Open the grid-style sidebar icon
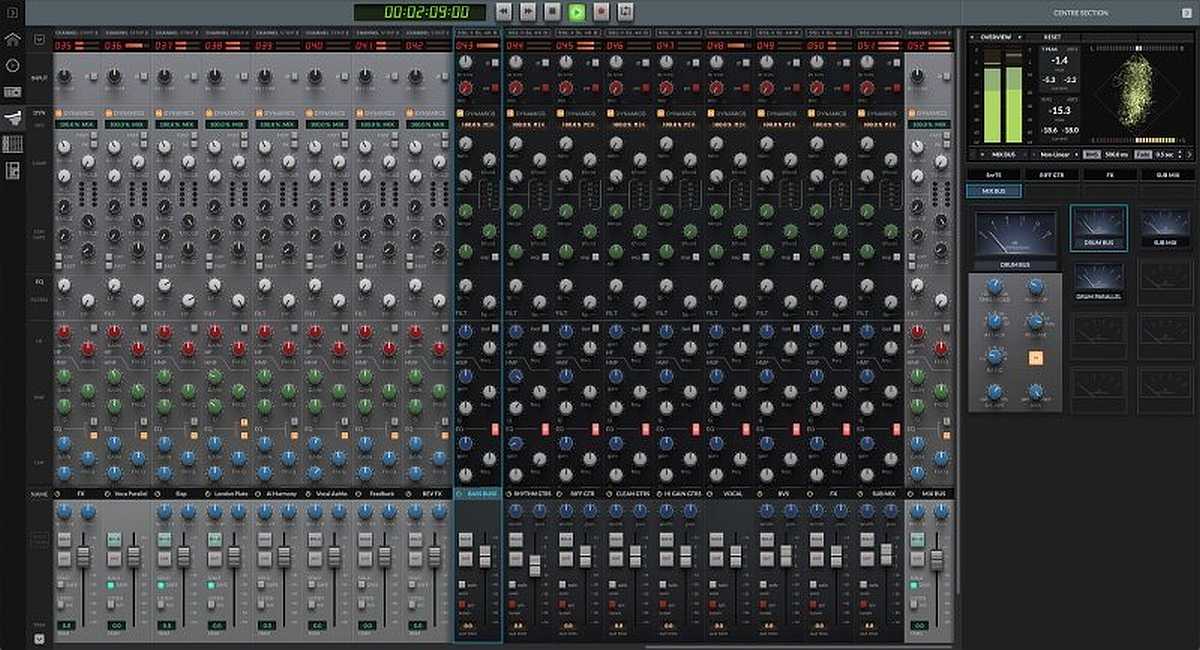This screenshot has width=1200, height=650. 13,144
